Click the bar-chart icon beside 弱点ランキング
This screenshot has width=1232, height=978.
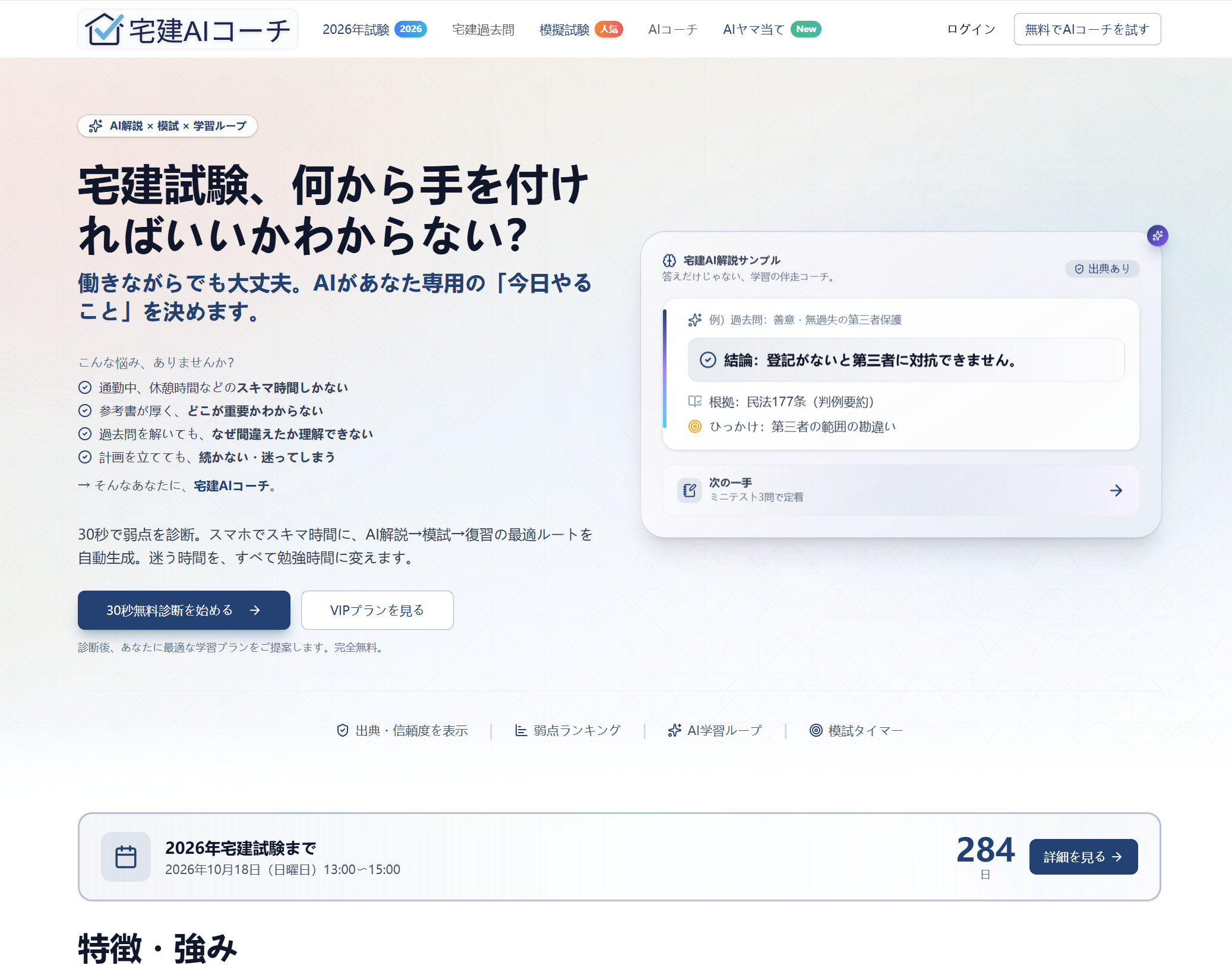tap(520, 730)
